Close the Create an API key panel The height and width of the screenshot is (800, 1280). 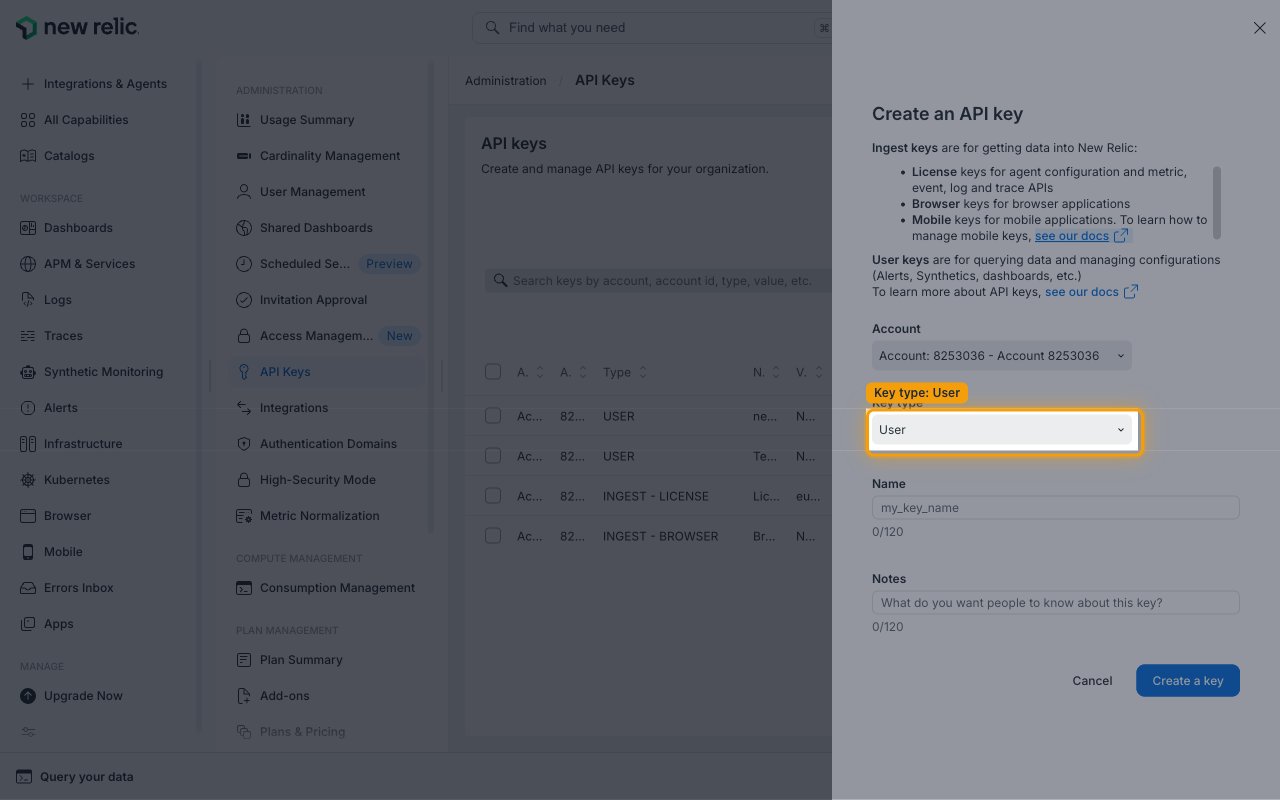point(1260,28)
